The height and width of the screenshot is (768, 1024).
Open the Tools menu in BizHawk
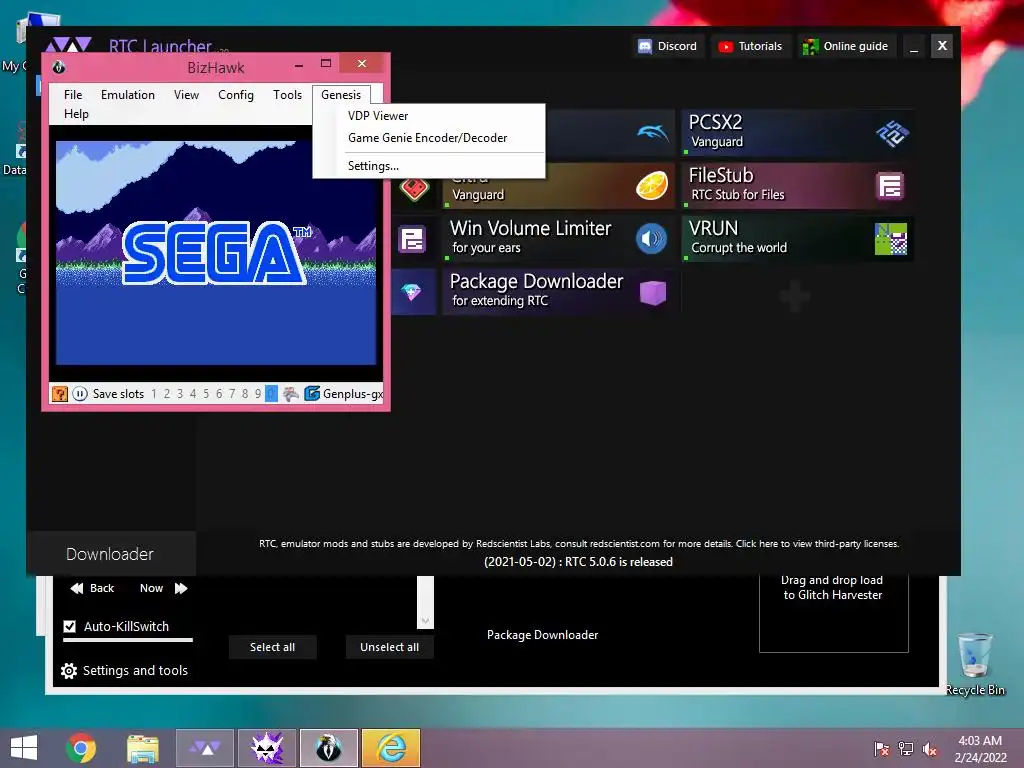(x=287, y=95)
